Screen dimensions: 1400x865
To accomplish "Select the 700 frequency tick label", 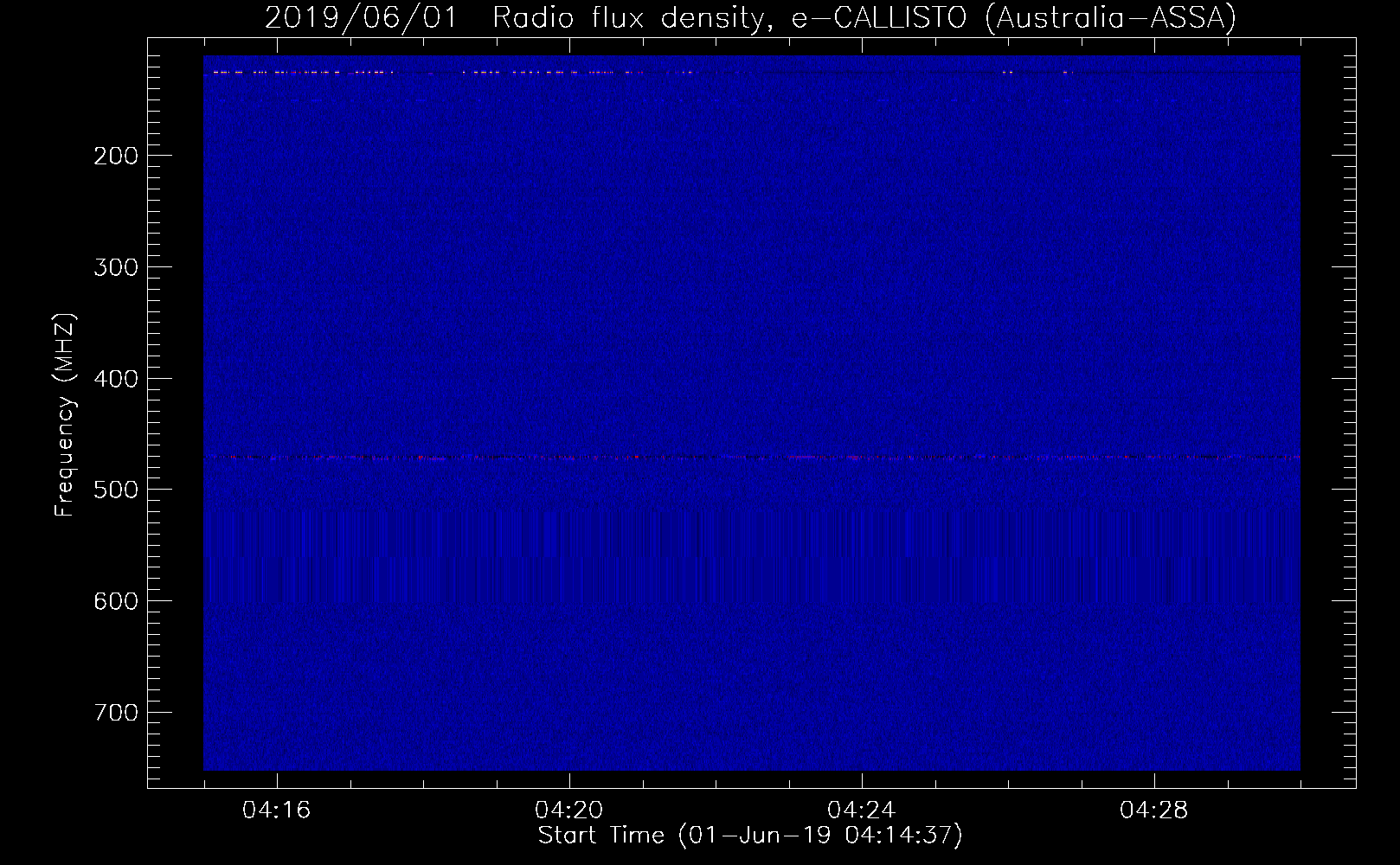I will (x=115, y=713).
